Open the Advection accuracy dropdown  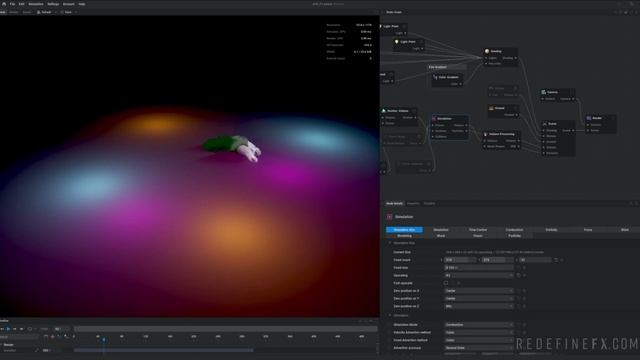[478, 348]
